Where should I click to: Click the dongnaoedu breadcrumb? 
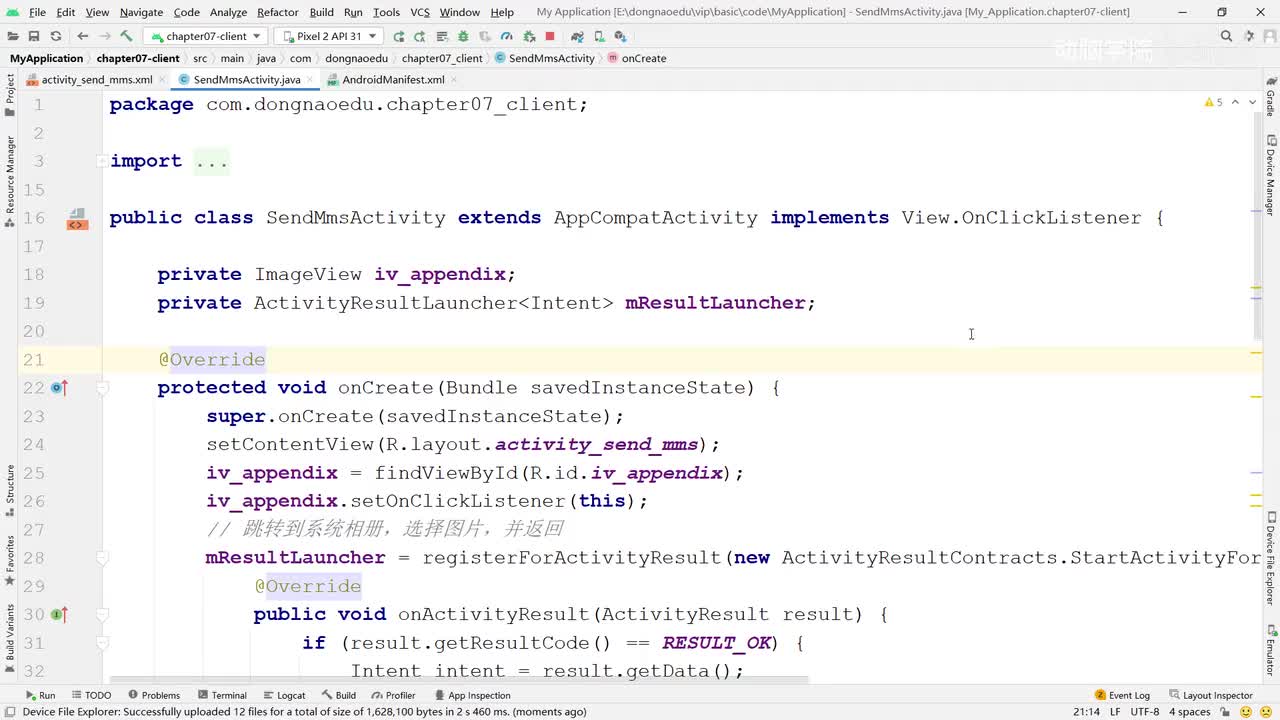[x=356, y=58]
